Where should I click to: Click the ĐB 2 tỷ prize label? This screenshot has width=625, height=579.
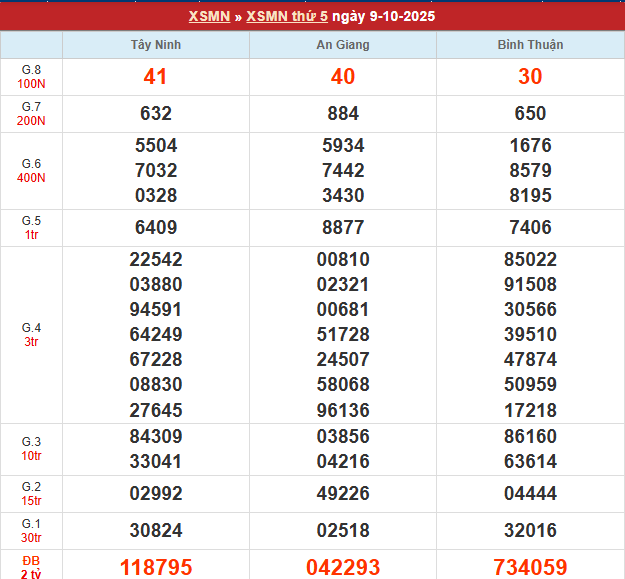click(31, 564)
